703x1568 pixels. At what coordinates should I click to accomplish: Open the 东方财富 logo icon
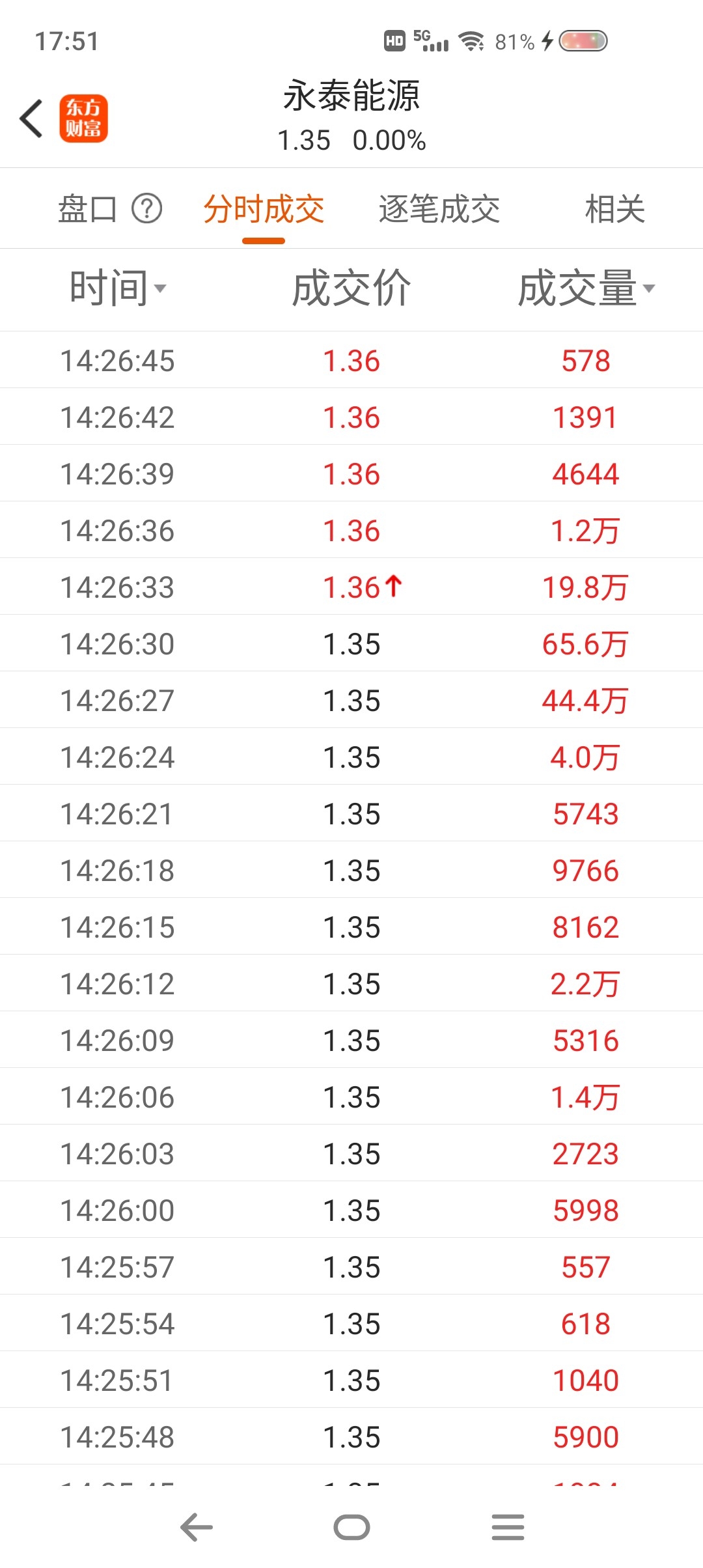(83, 119)
